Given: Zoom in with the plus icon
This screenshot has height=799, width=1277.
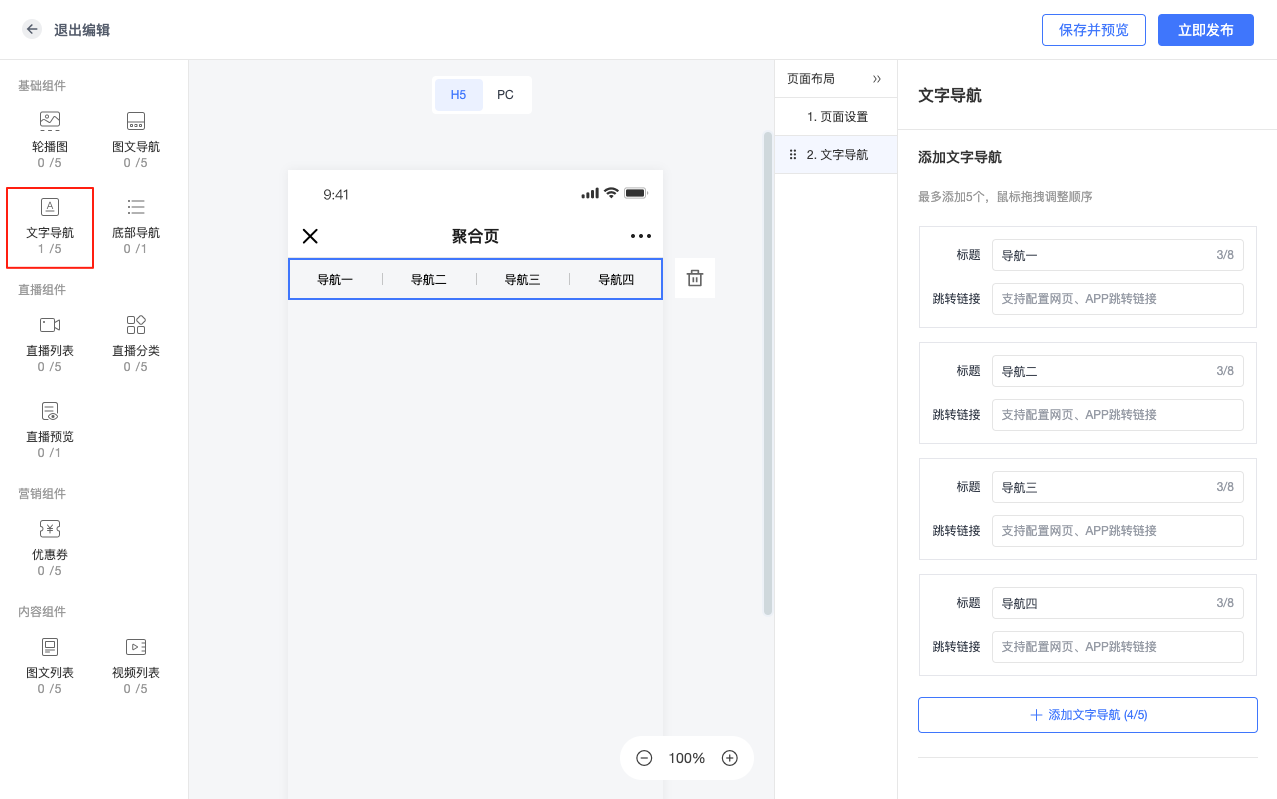Looking at the screenshot, I should [730, 758].
